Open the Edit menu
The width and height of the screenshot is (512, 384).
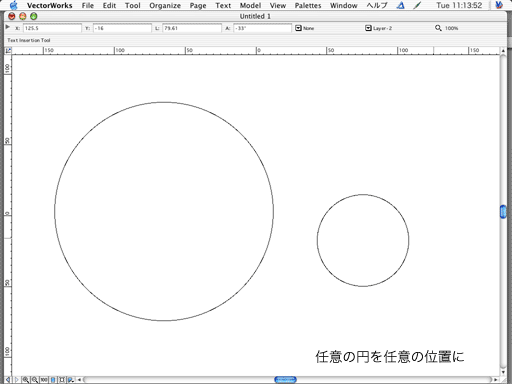pyautogui.click(x=109, y=6)
